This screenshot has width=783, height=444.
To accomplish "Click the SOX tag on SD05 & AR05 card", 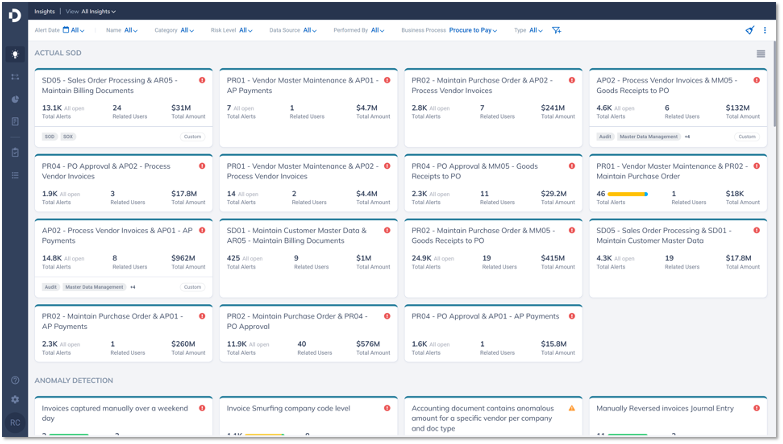I will point(68,137).
